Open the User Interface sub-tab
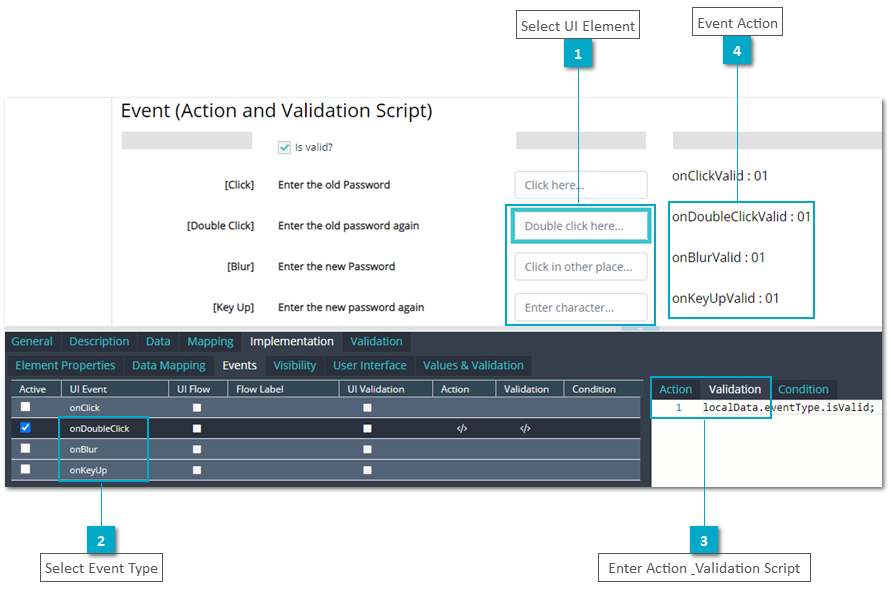The image size is (891, 594). pyautogui.click(x=370, y=365)
